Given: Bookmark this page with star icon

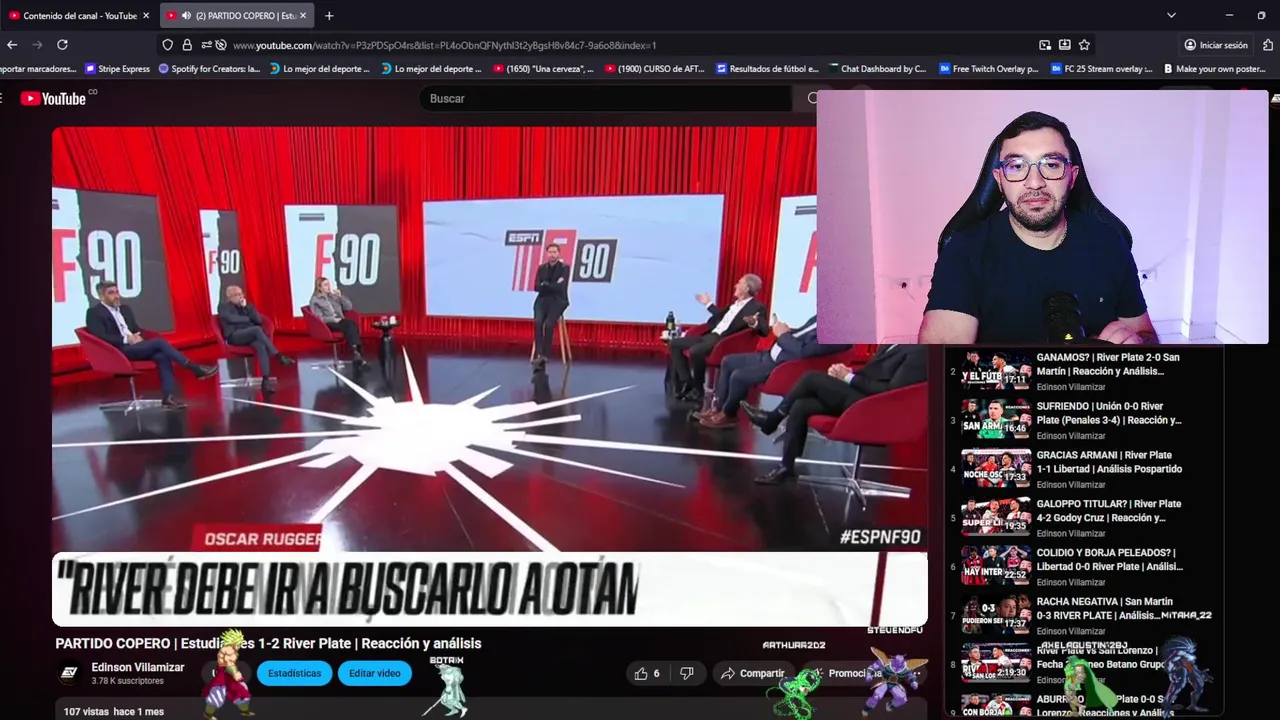Looking at the screenshot, I should click(1084, 45).
